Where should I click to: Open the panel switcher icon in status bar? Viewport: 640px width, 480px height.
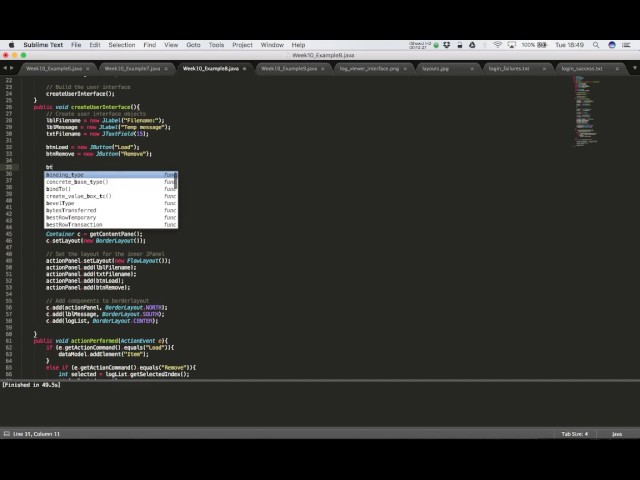[6, 434]
